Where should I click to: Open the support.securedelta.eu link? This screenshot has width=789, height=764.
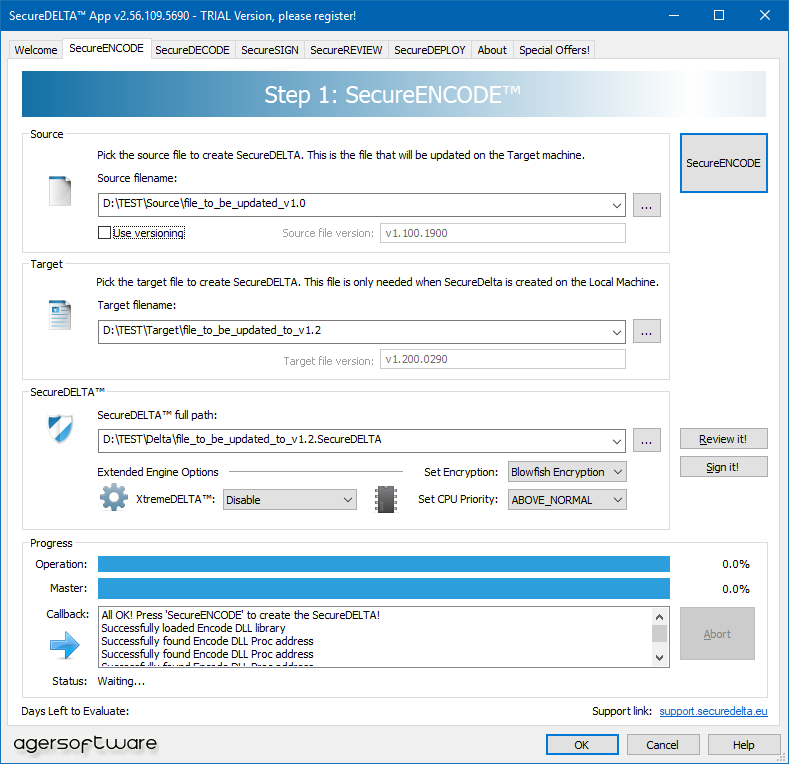click(x=714, y=711)
